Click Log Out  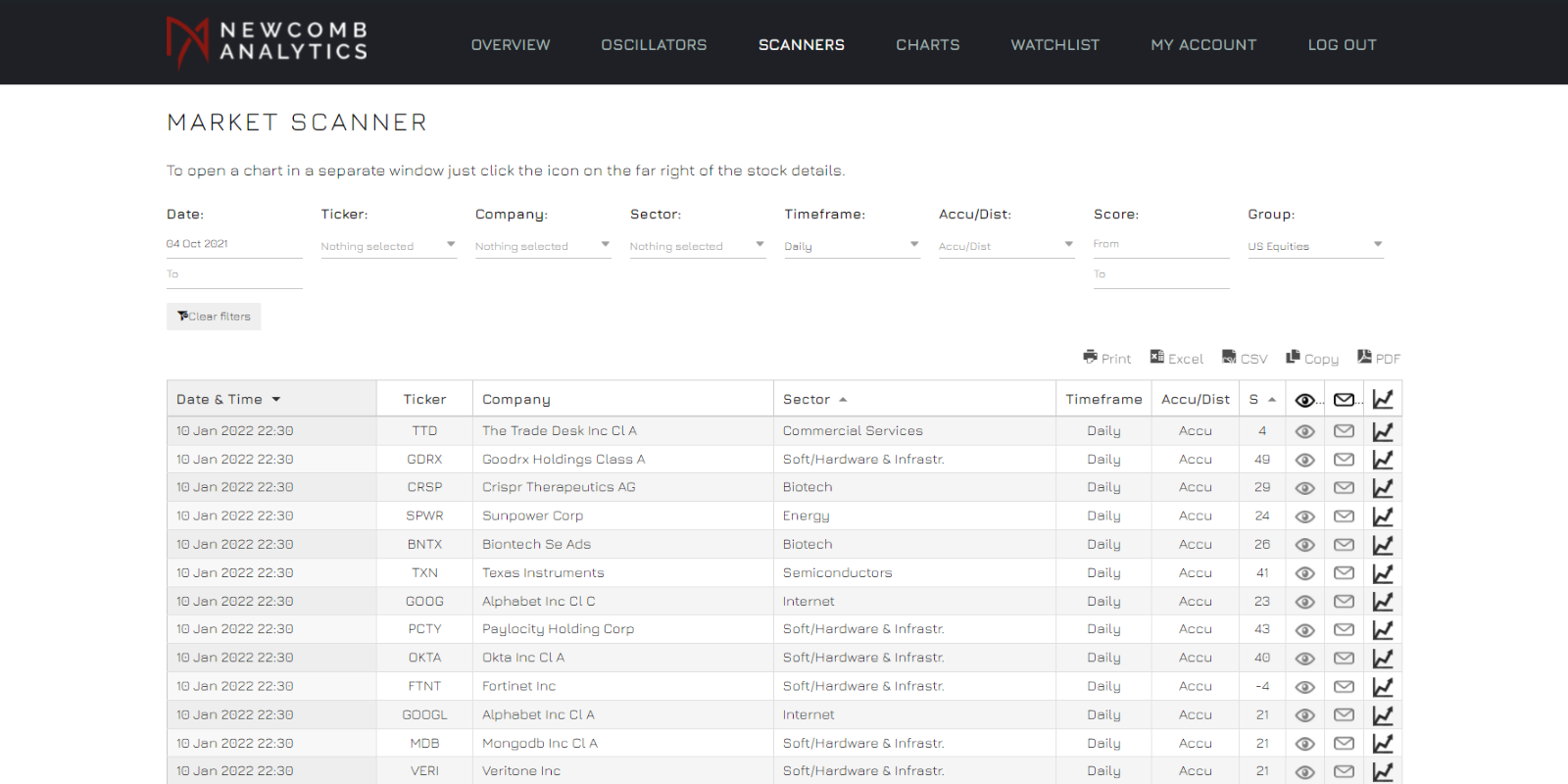[1343, 45]
